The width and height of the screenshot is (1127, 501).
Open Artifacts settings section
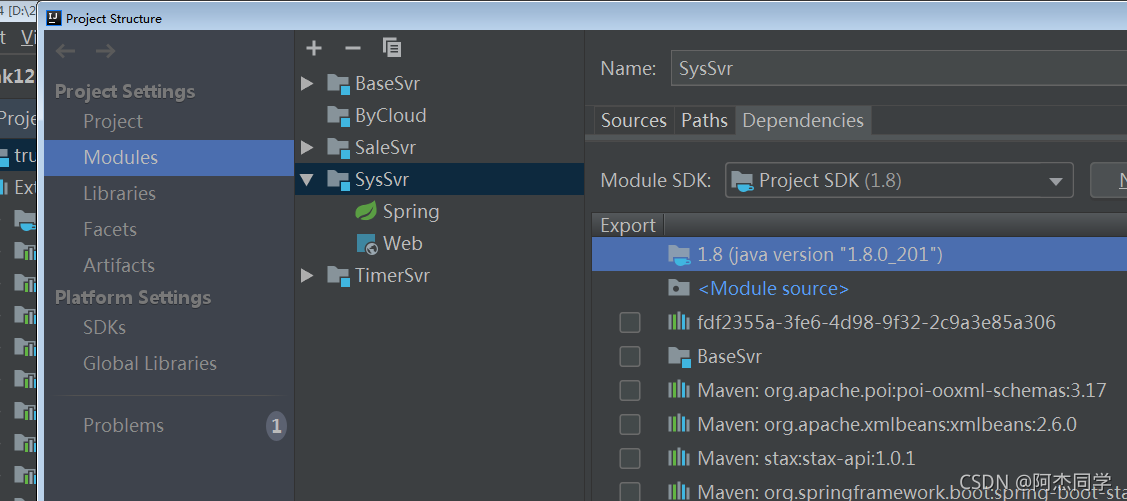[x=119, y=265]
